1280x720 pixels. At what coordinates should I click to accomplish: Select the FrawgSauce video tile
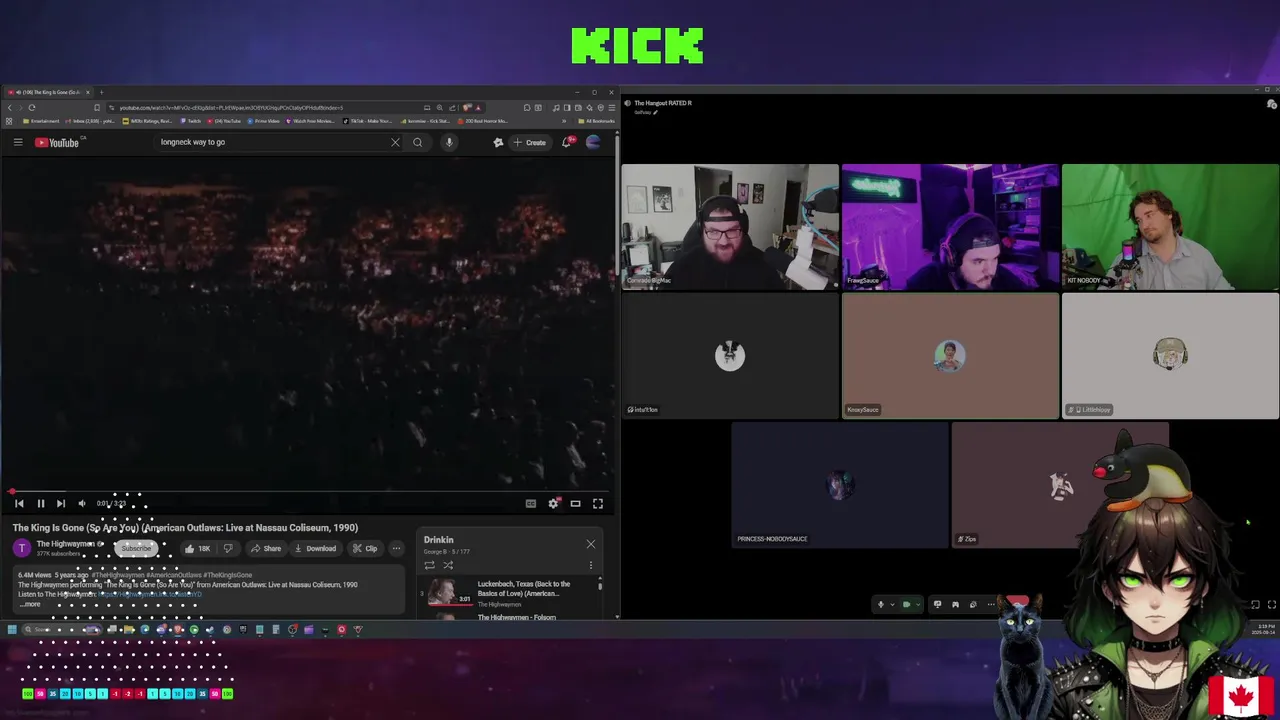(950, 227)
